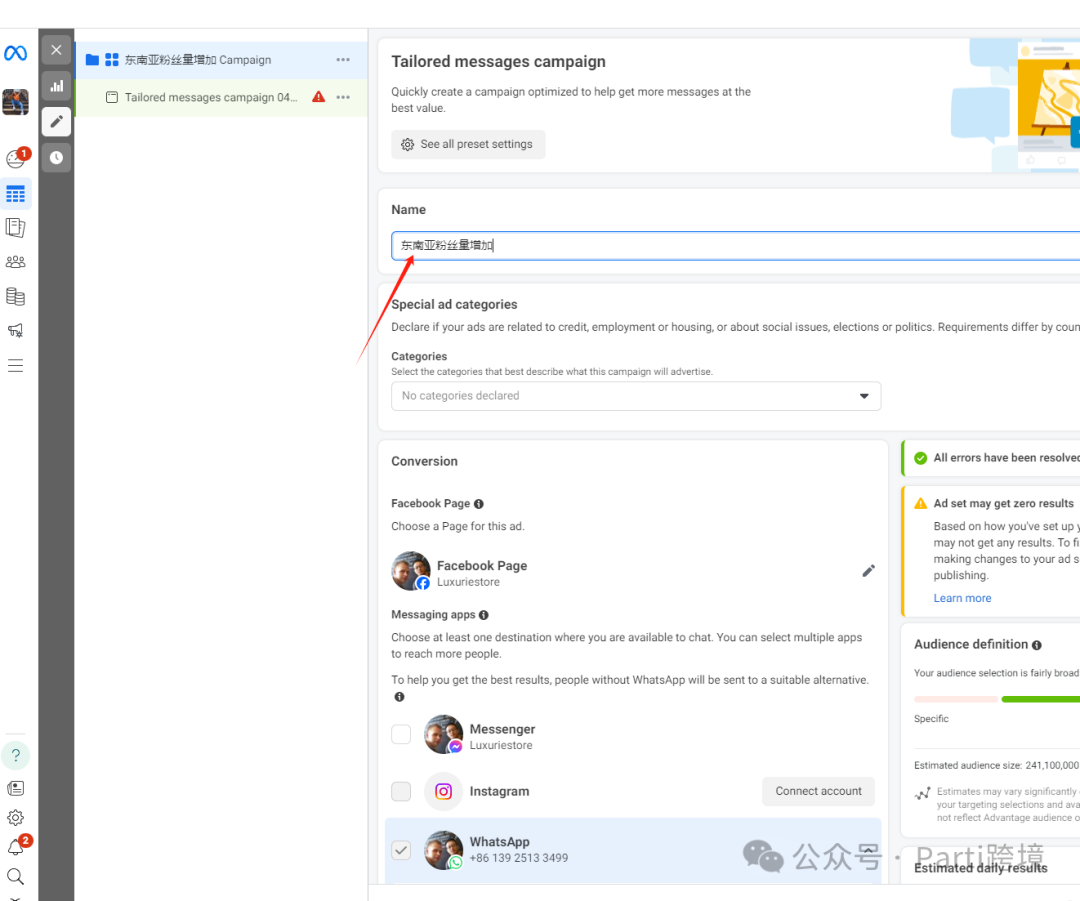
Task: Check the Messenger checkbox
Action: tap(401, 735)
